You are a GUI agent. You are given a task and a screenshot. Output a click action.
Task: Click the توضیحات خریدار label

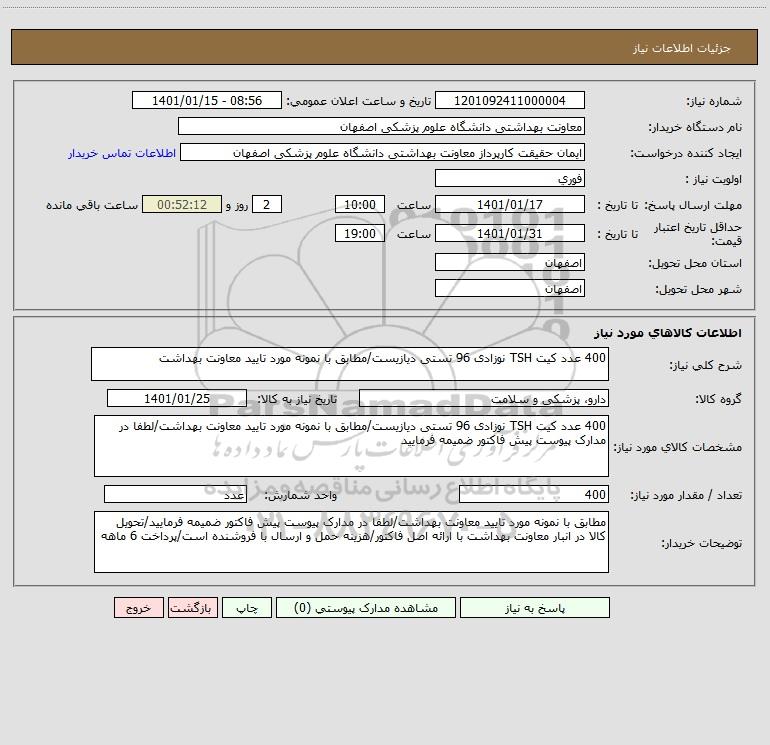click(x=701, y=543)
